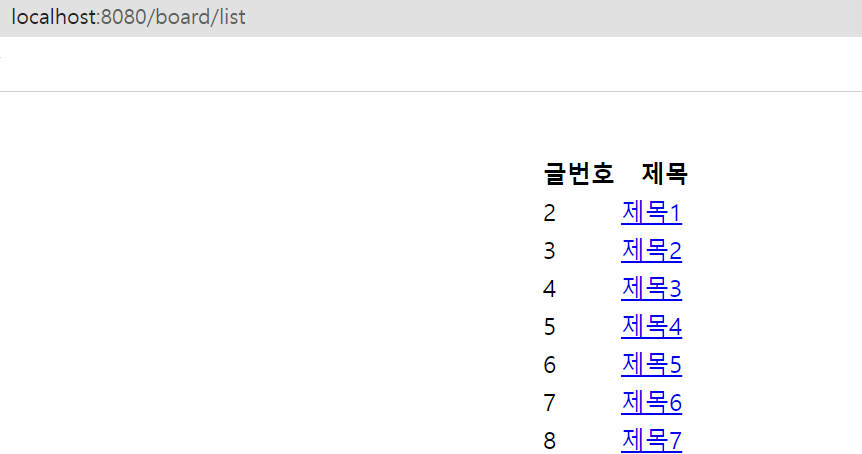Click the localhost:8080/board/list address bar
862x454 pixels.
(x=129, y=17)
